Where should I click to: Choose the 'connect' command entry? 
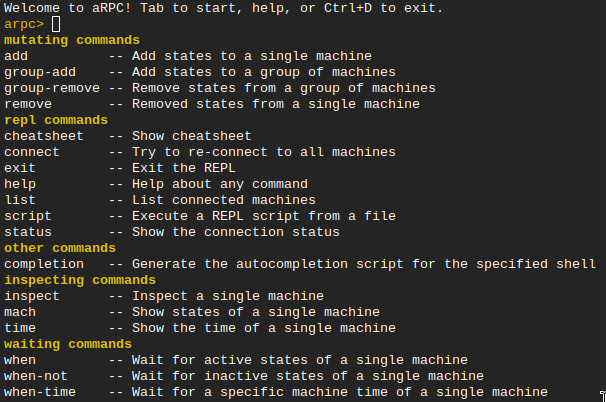click(x=32, y=152)
